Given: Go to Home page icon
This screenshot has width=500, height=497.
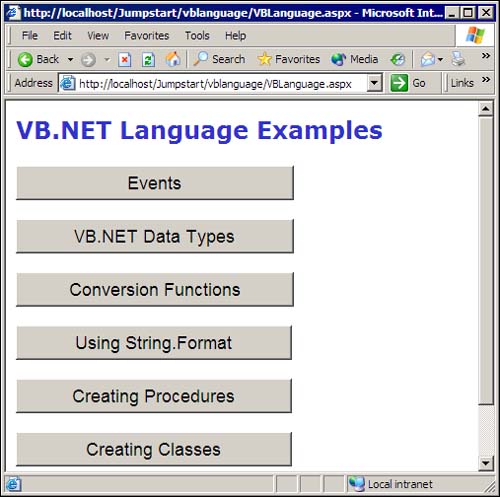Looking at the screenshot, I should pos(173,59).
